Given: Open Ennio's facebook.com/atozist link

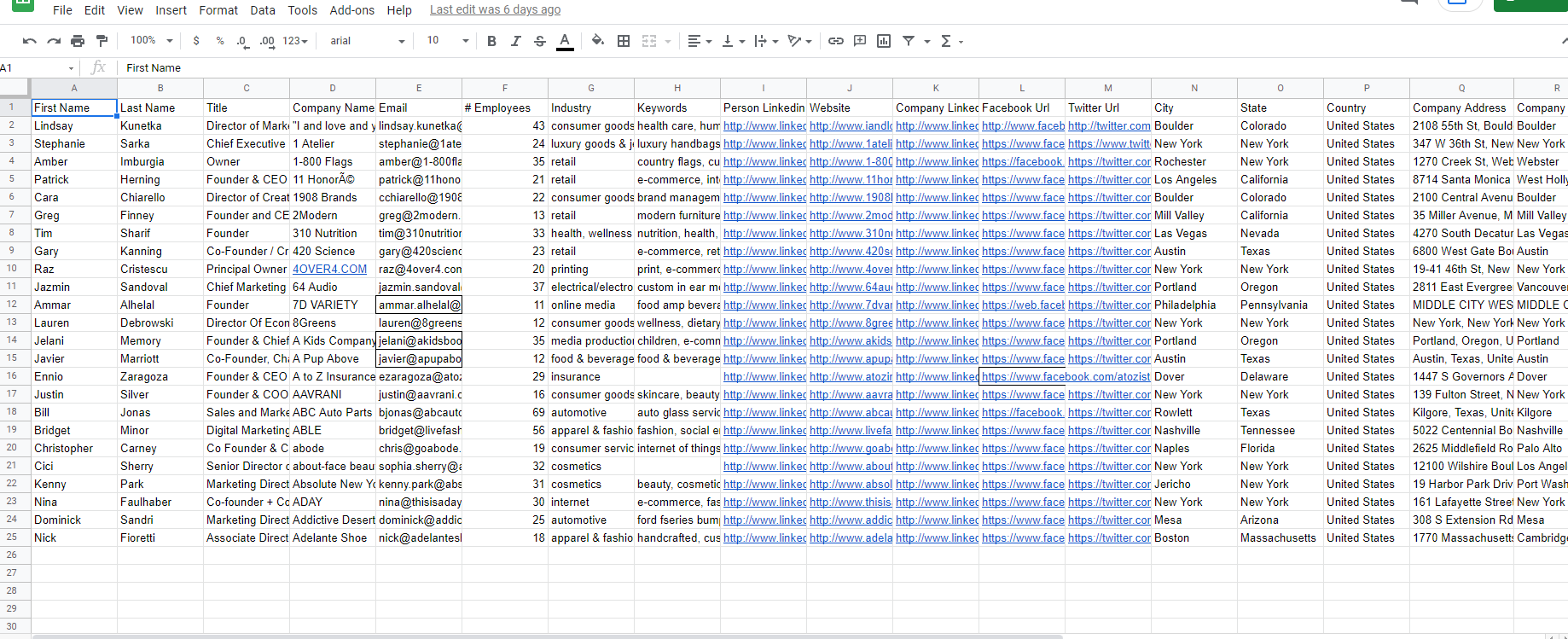Looking at the screenshot, I should click(x=1066, y=377).
